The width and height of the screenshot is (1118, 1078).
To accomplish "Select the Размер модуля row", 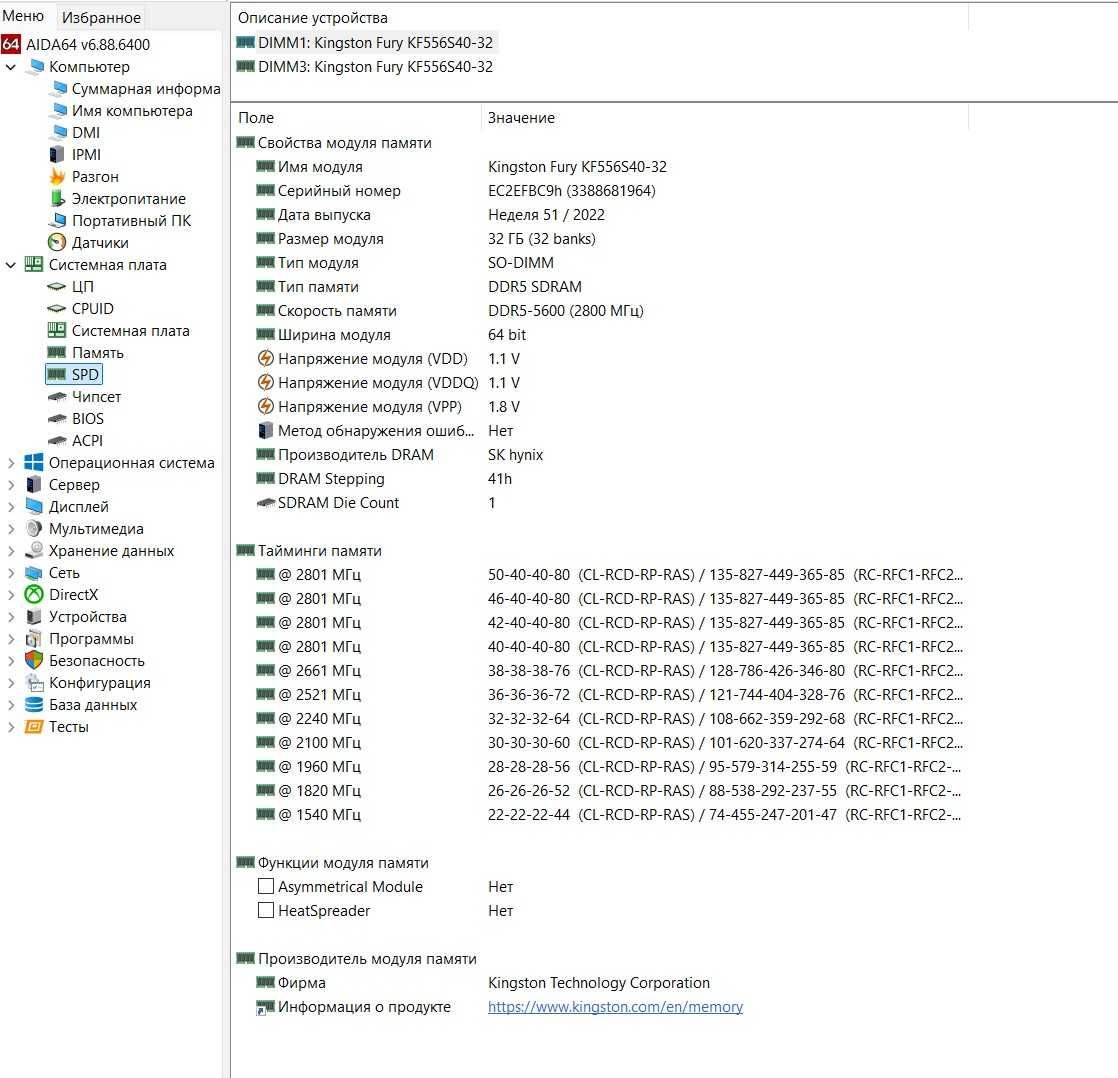I will click(x=599, y=239).
